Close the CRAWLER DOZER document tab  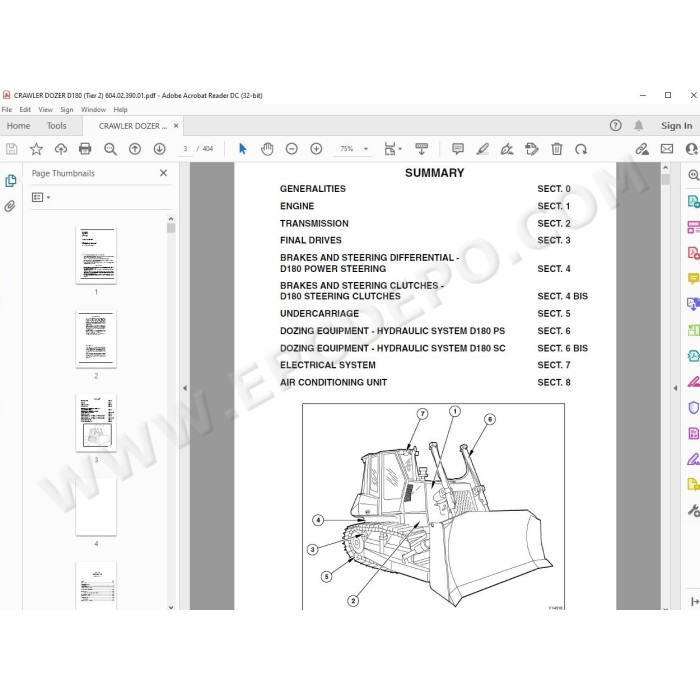point(176,126)
